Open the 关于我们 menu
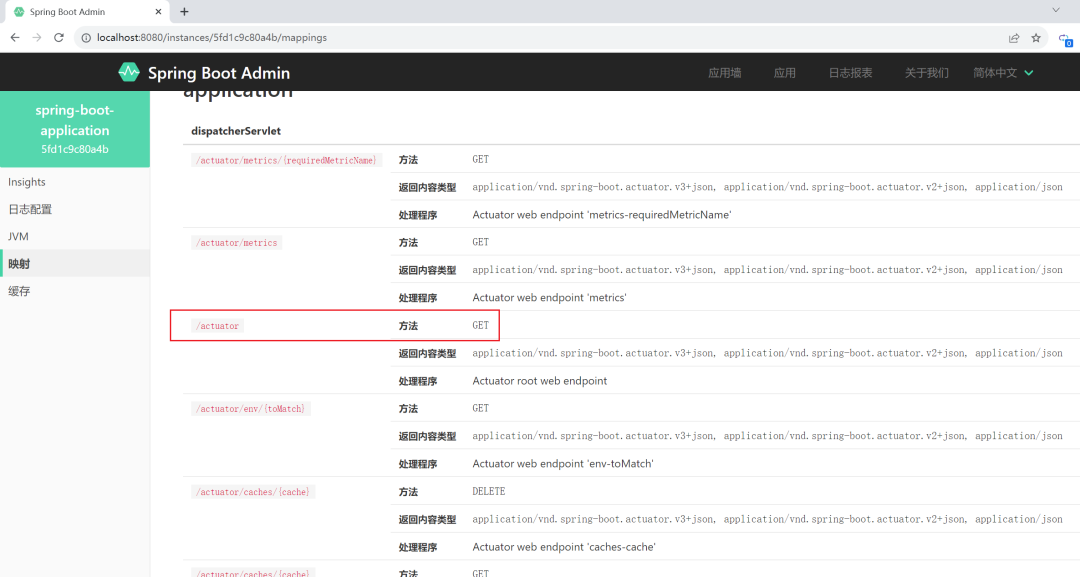The width and height of the screenshot is (1080, 577). coord(926,73)
